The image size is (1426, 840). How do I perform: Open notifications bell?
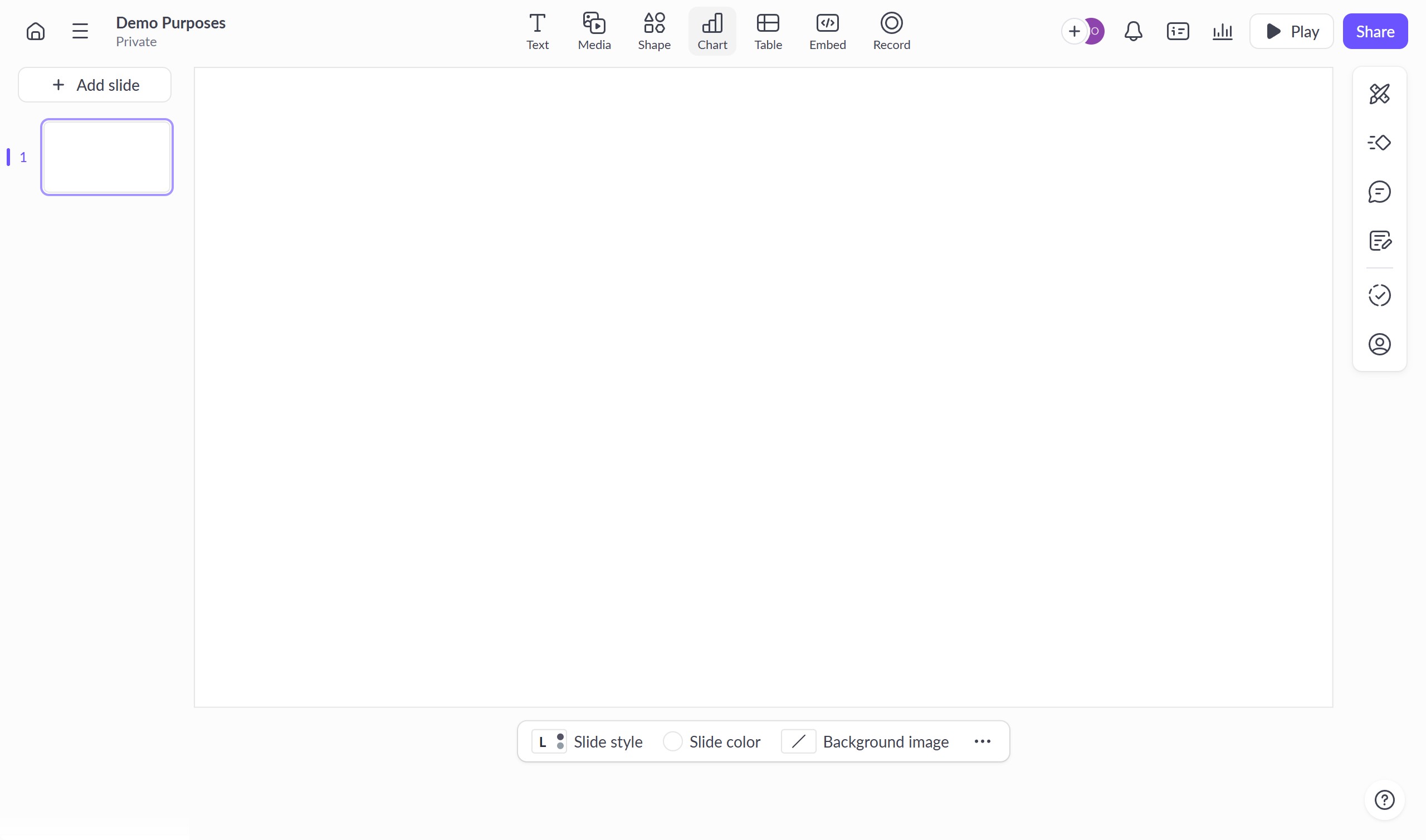click(1133, 31)
